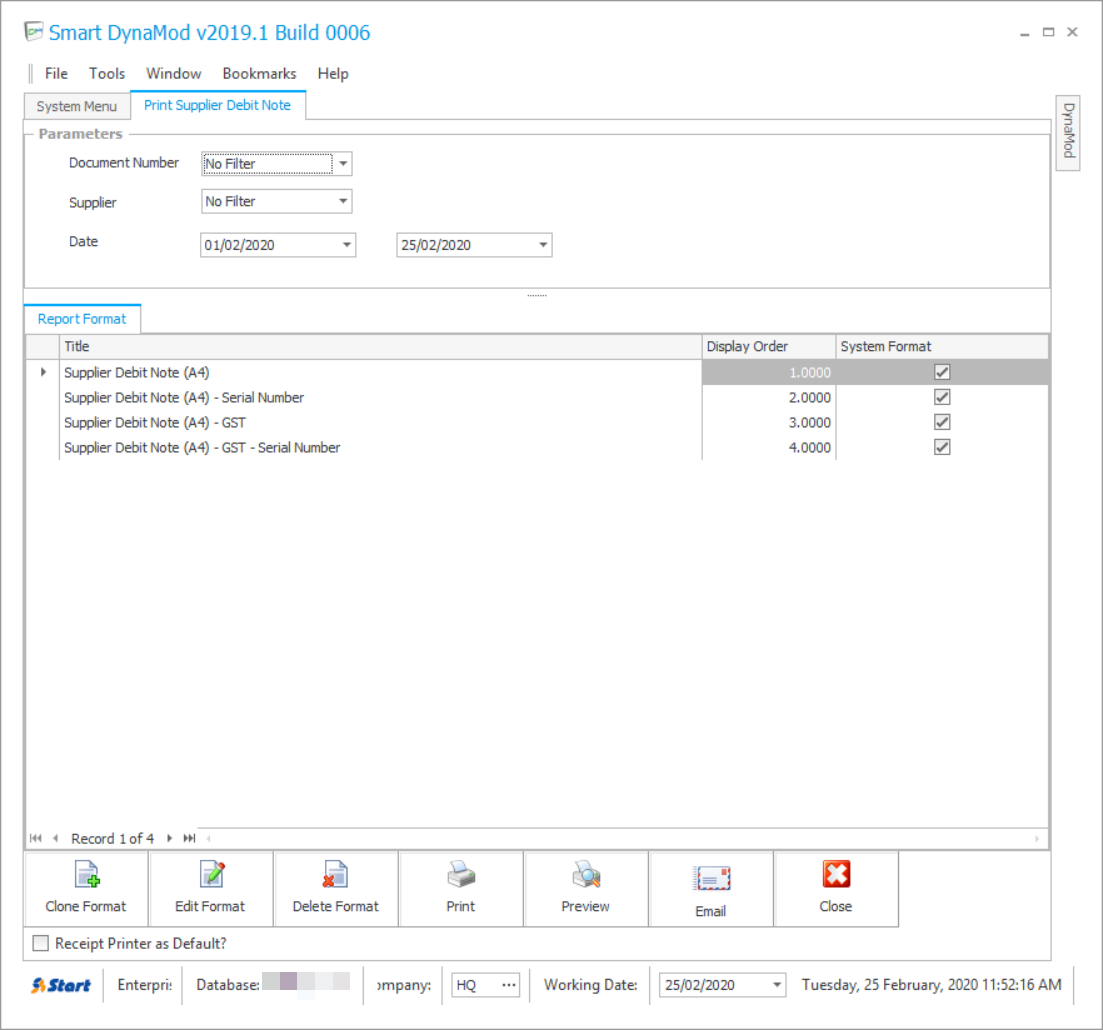Go to last record navigator arrow

coord(189,838)
